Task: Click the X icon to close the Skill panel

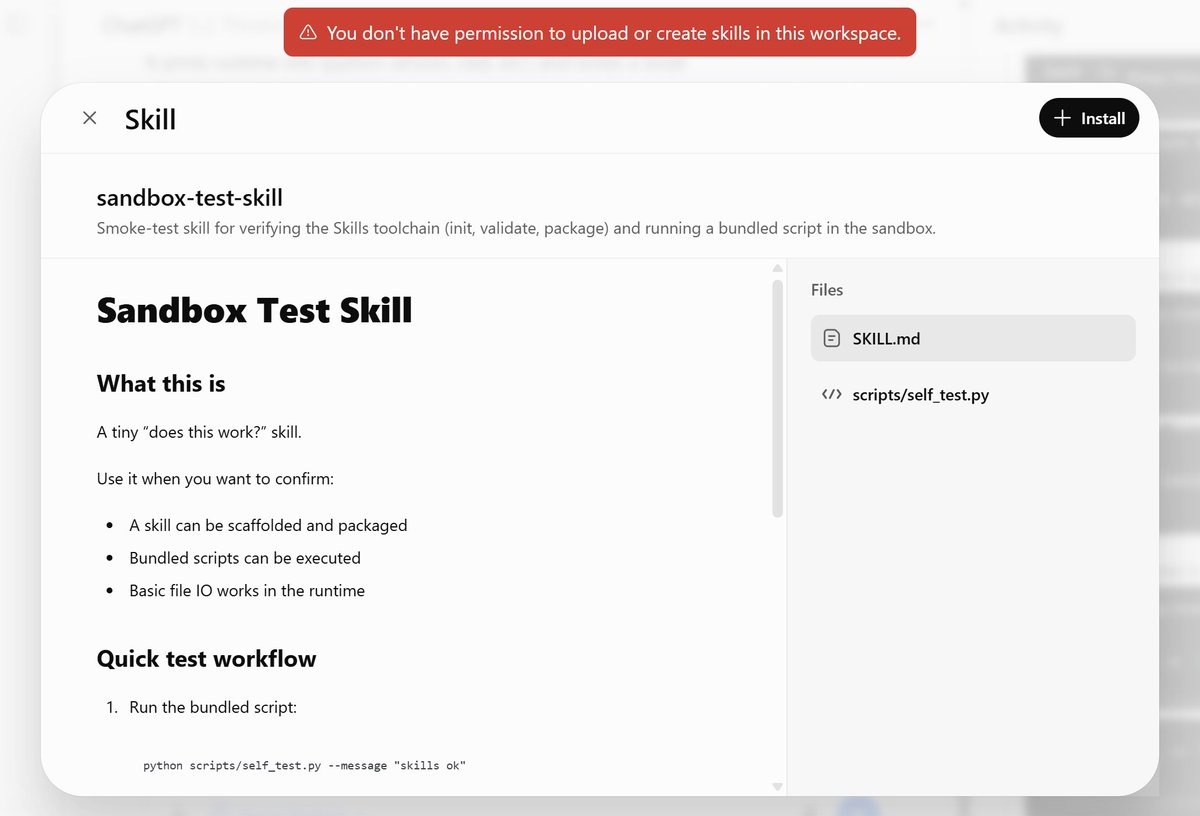Action: pos(89,117)
